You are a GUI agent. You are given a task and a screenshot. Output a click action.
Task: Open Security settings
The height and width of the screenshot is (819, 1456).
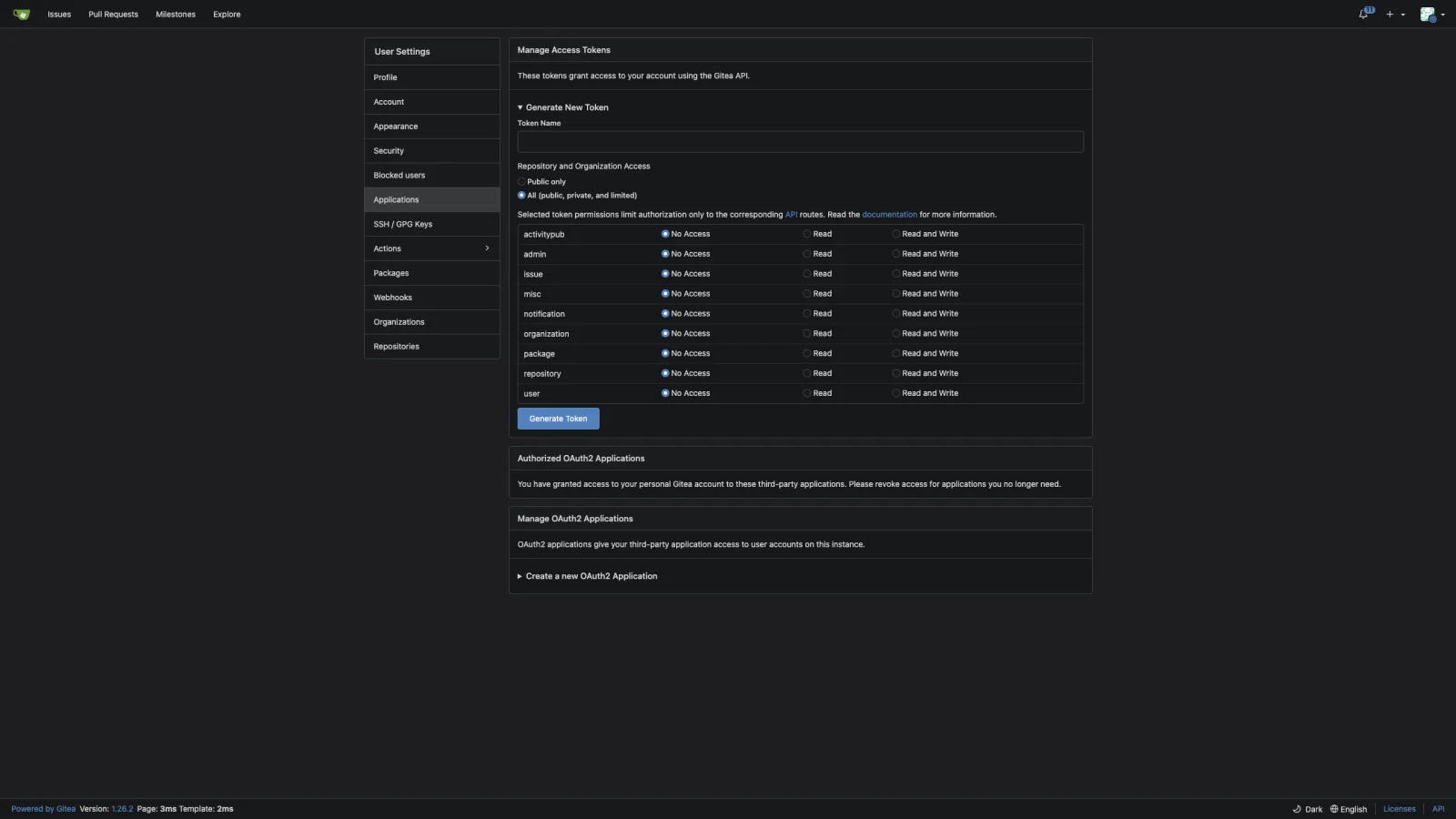(x=432, y=151)
